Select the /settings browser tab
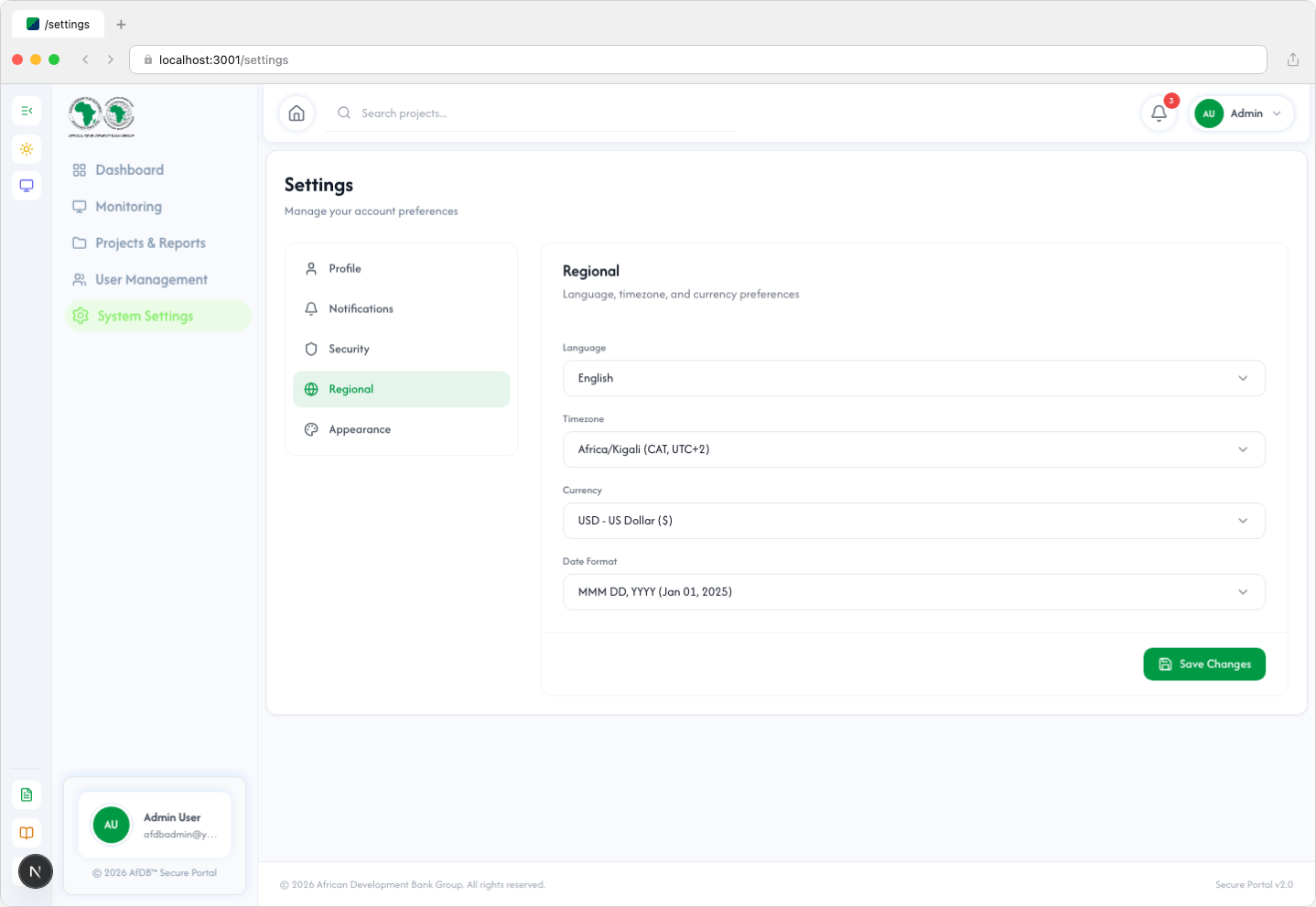Screen dimensions: 1316x907 (x=58, y=25)
